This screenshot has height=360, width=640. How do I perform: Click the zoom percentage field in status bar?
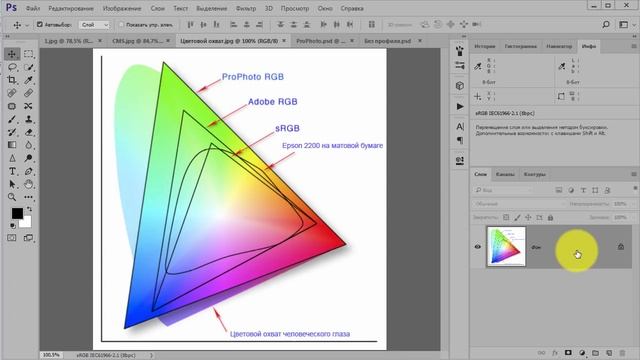(x=51, y=355)
